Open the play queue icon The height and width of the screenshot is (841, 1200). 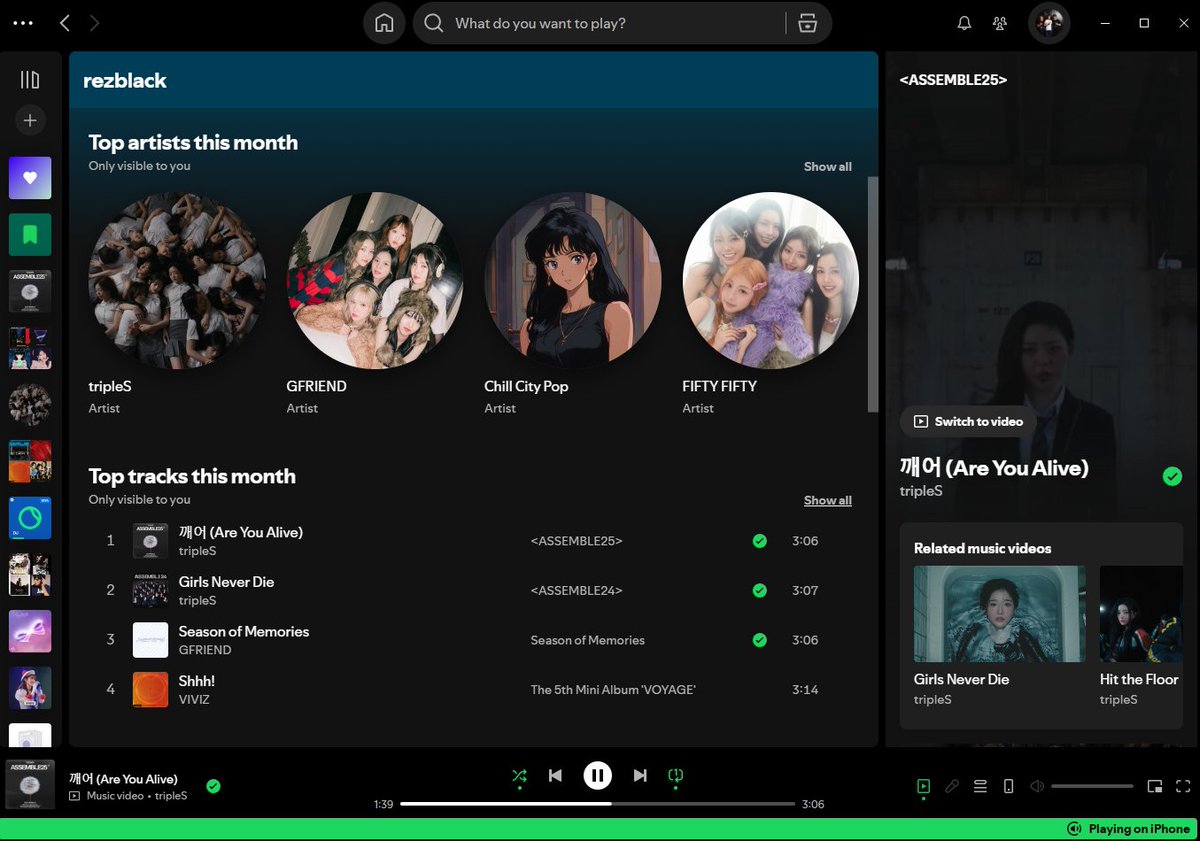pyautogui.click(x=980, y=787)
